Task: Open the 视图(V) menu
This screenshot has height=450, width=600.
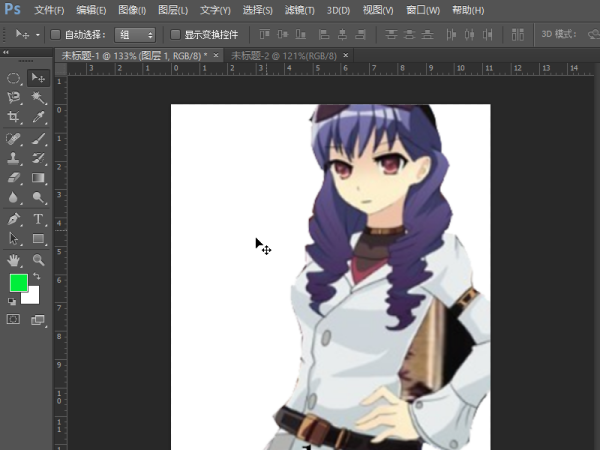Action: pyautogui.click(x=378, y=10)
